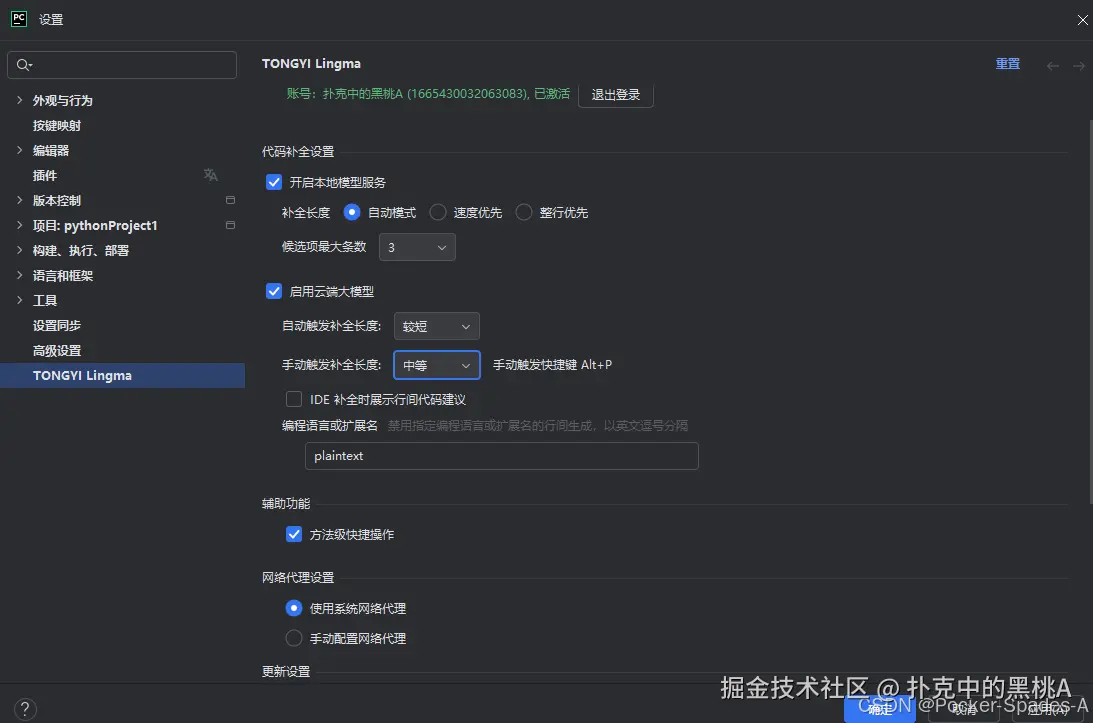Select 自动模式 radio button

pyautogui.click(x=352, y=213)
